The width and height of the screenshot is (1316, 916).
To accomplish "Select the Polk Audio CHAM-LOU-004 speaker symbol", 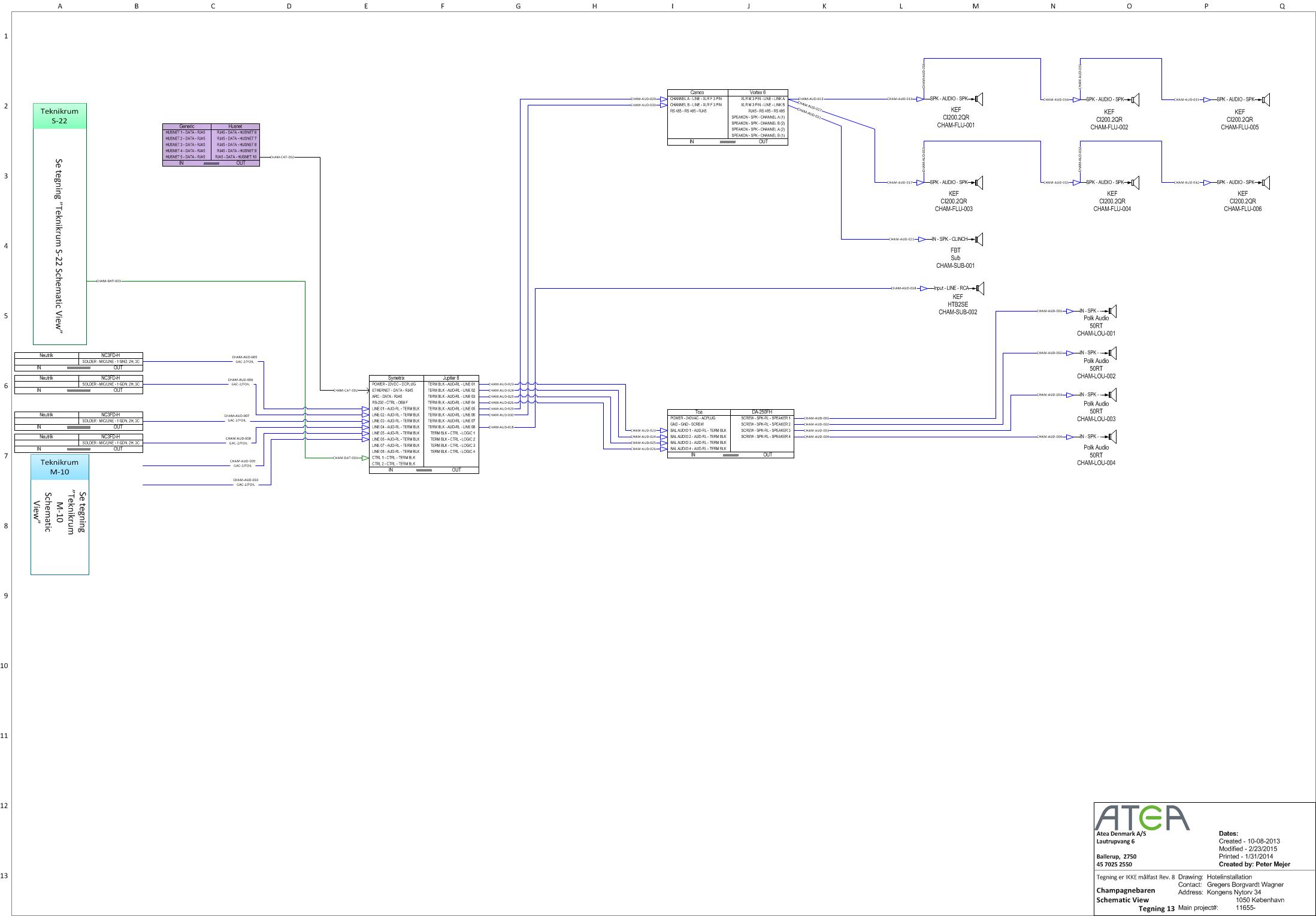I will 1112,437.
